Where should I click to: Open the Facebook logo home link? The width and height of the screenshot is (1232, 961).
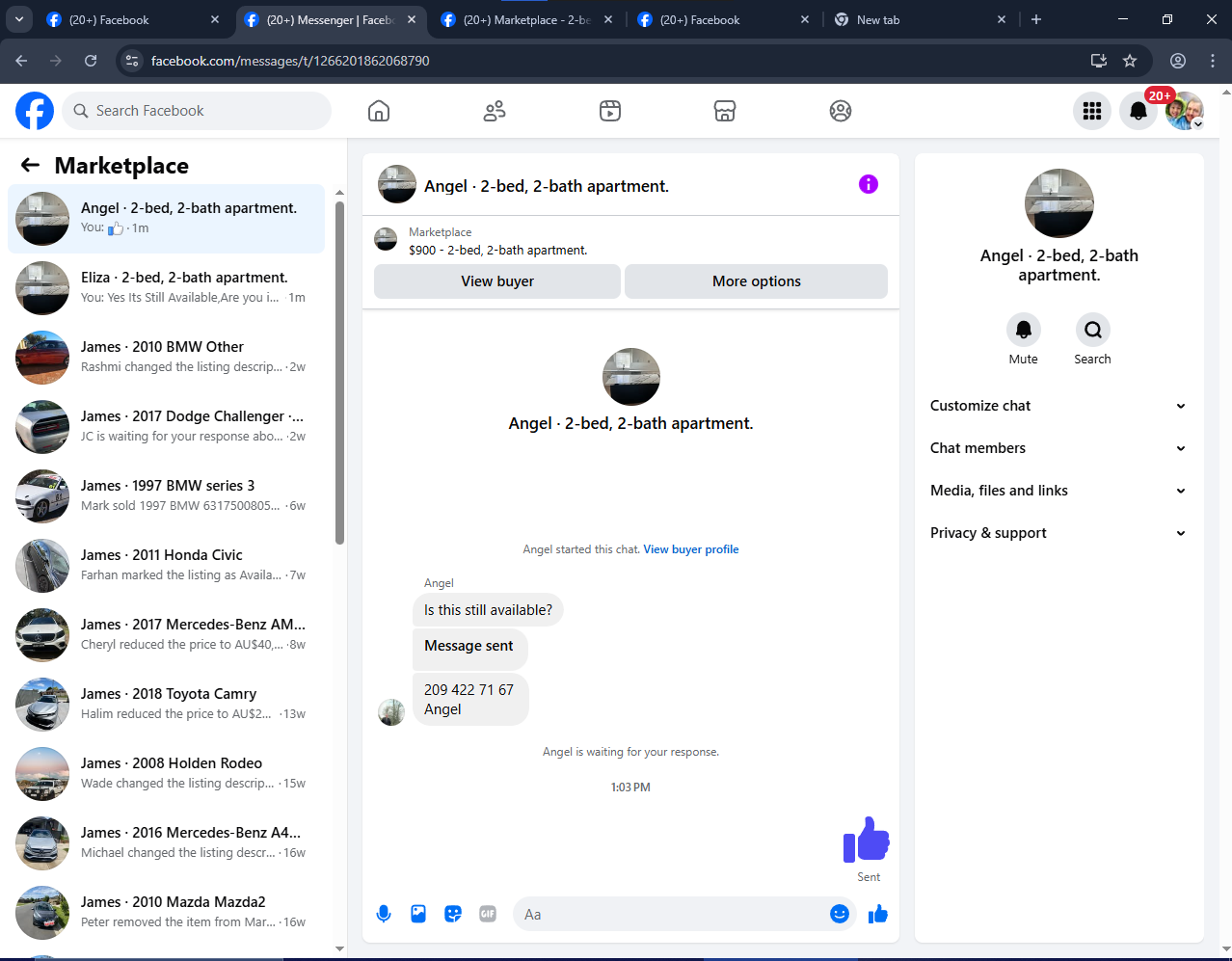coord(35,111)
